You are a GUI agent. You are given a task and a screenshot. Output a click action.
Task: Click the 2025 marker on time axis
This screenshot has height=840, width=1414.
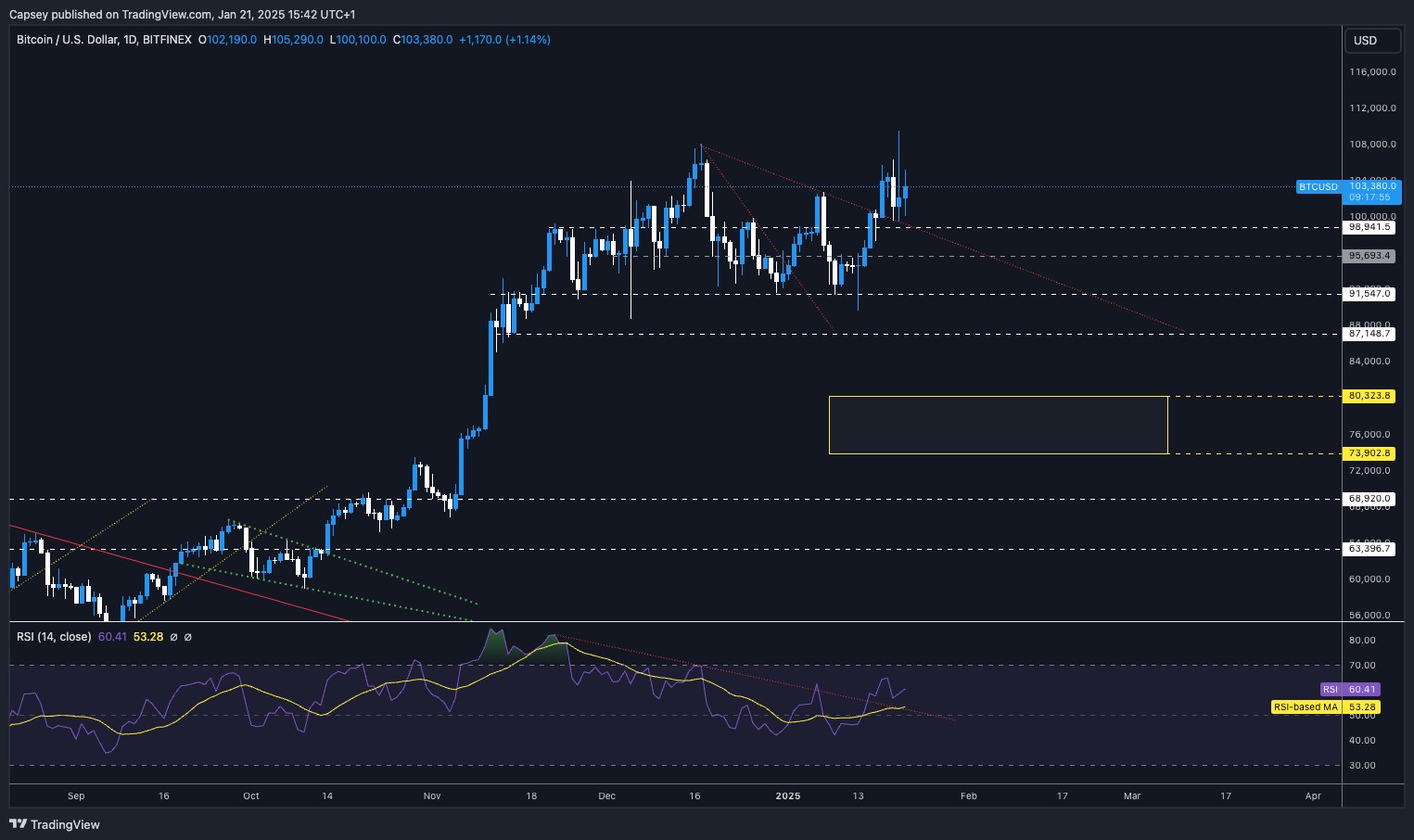coord(788,795)
